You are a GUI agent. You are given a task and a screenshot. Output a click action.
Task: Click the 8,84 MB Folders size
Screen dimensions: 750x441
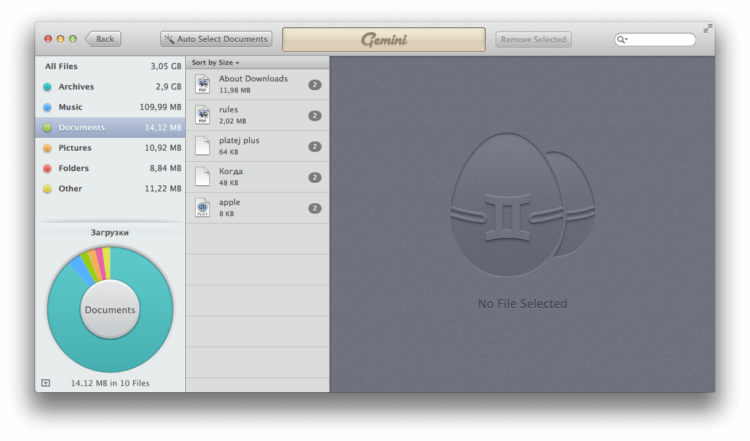[x=165, y=168]
